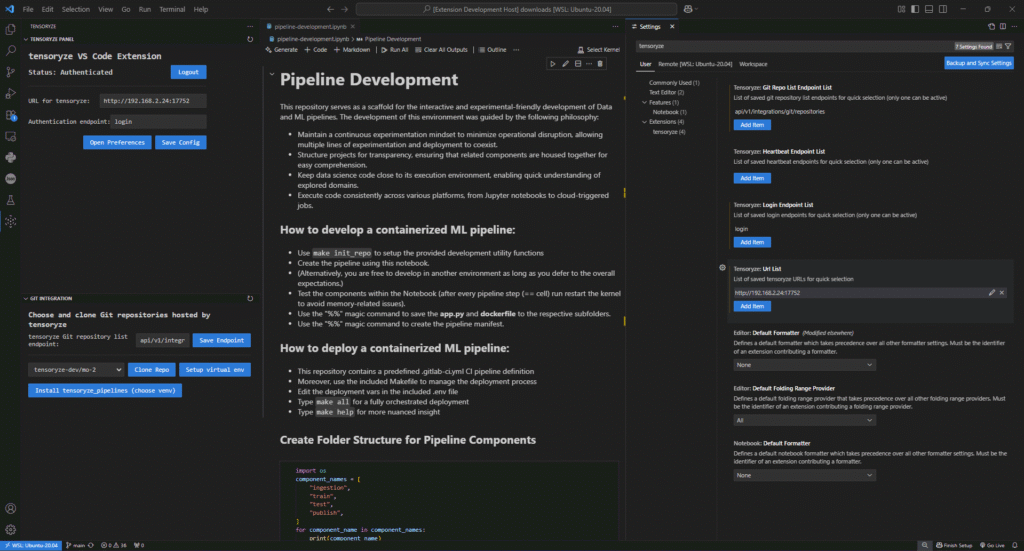This screenshot has height=551, width=1024.
Task: Open the Selection menu
Action: pos(76,9)
